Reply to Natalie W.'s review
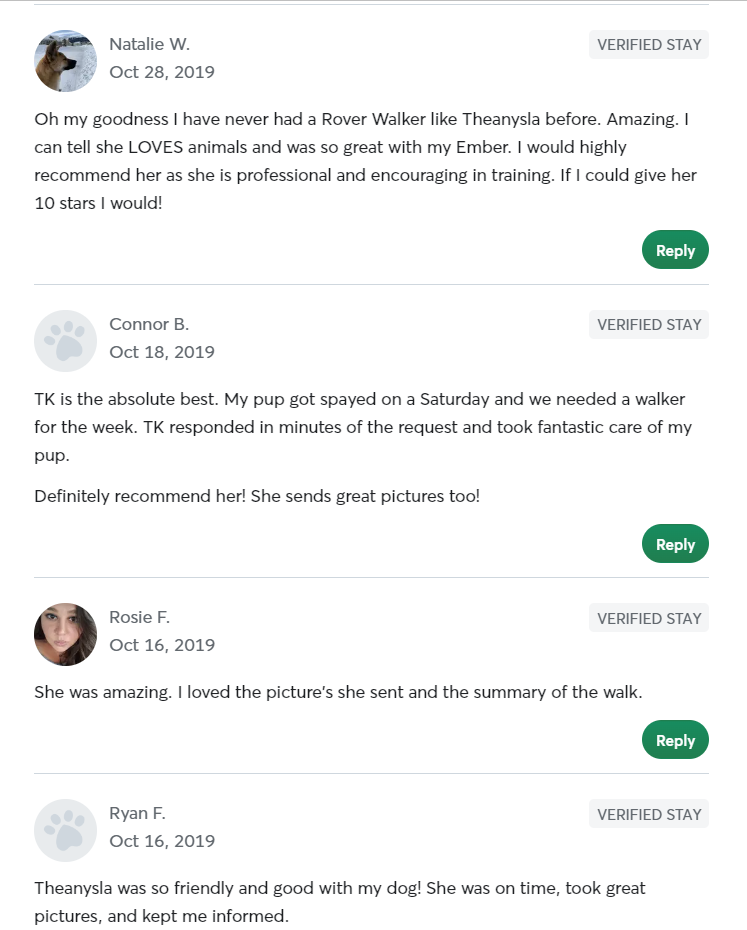 (675, 250)
